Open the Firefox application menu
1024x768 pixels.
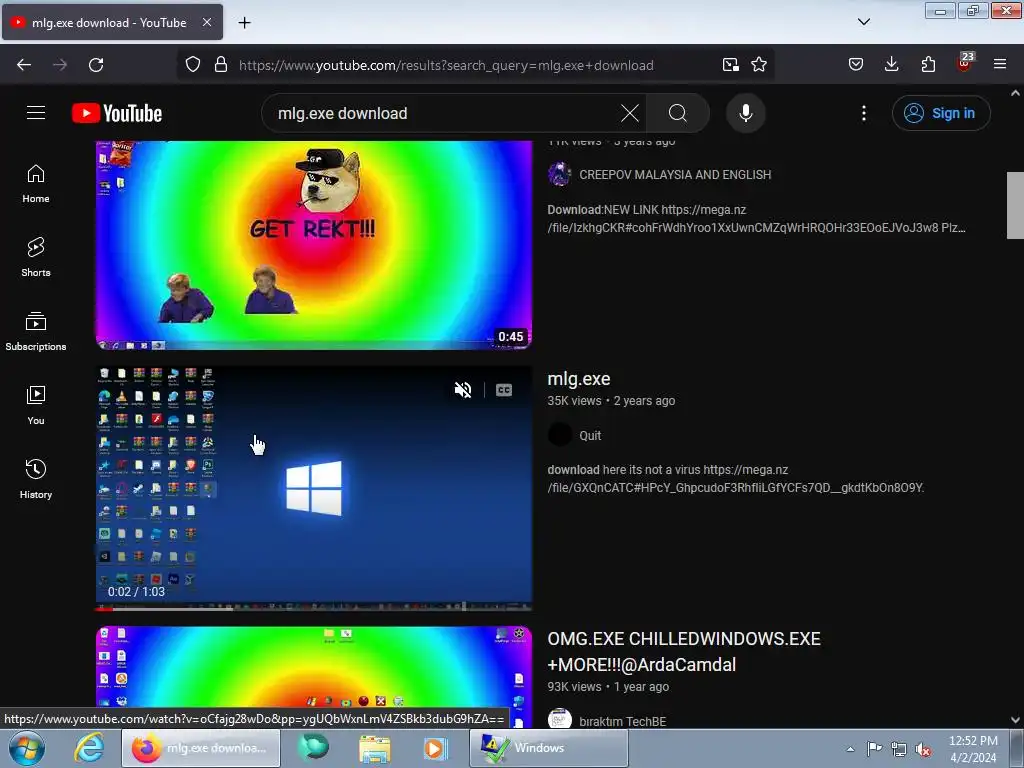(1000, 65)
